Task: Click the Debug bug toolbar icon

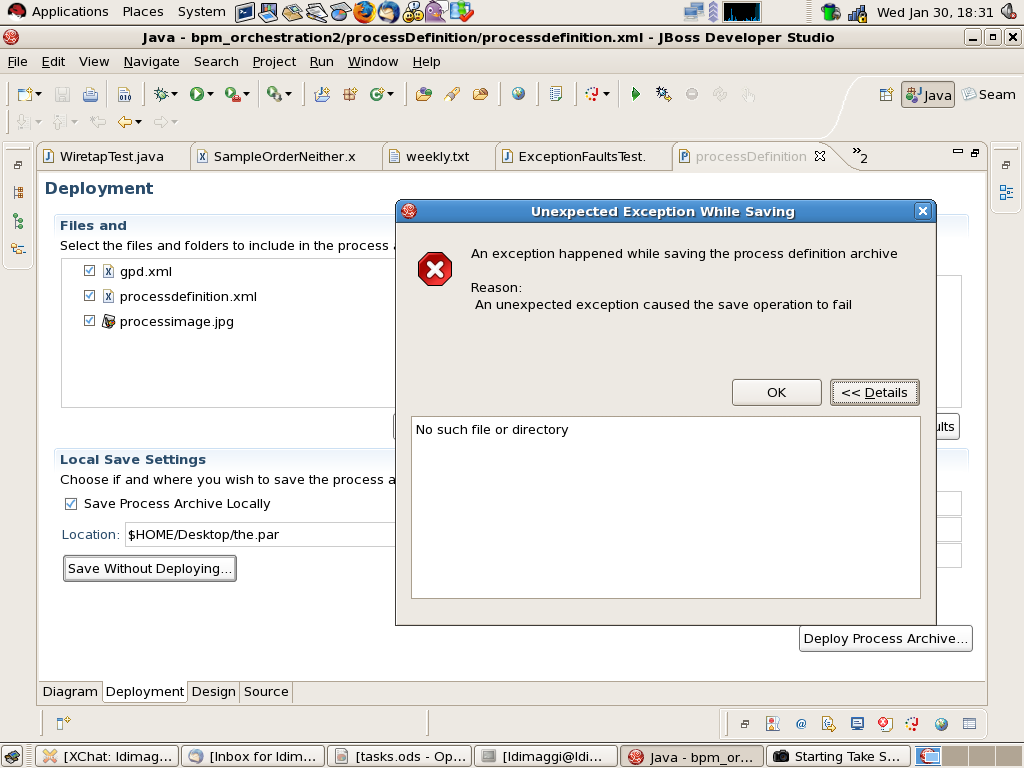Action: coord(161,95)
